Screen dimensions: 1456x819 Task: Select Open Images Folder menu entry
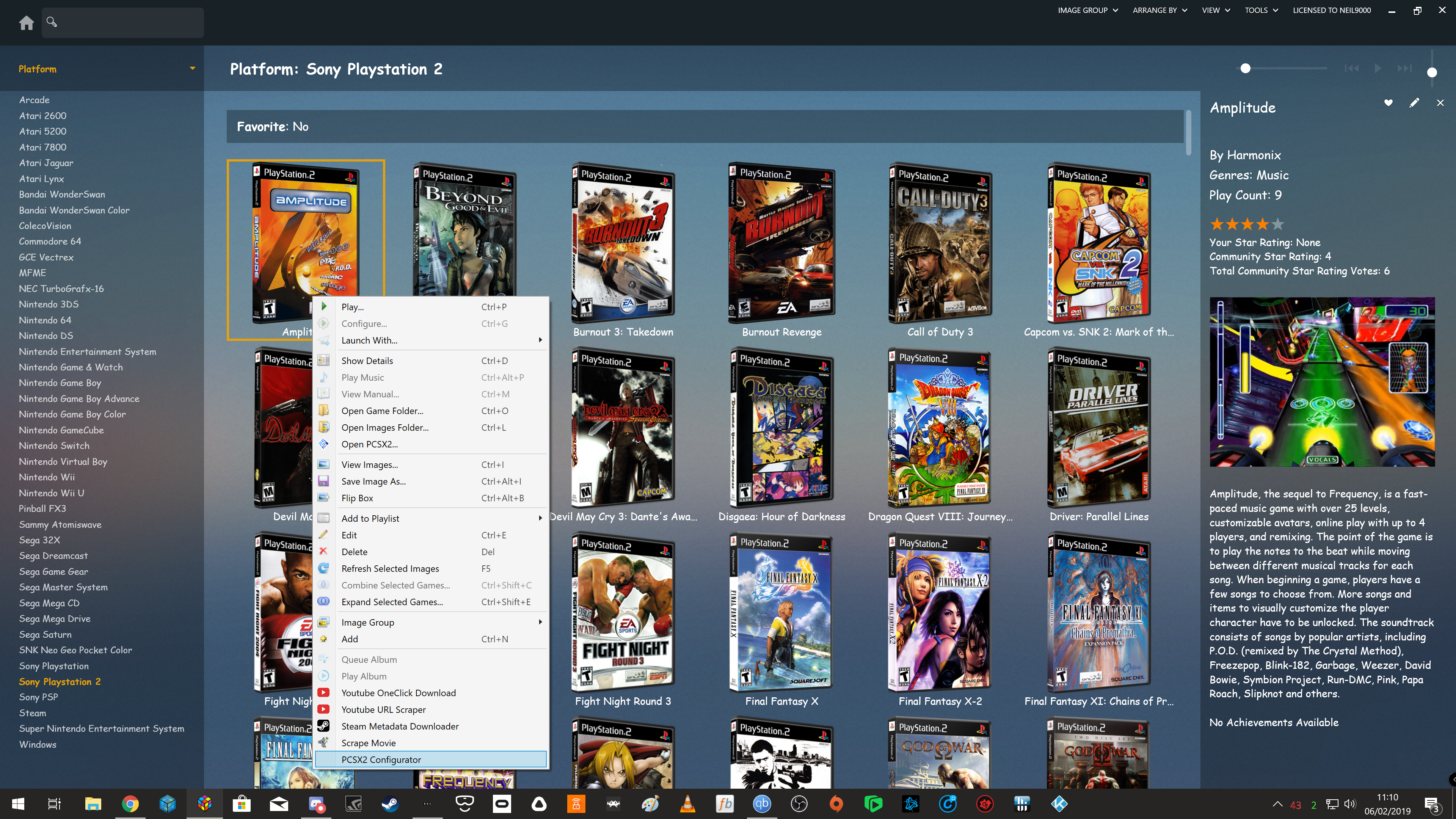click(431, 427)
